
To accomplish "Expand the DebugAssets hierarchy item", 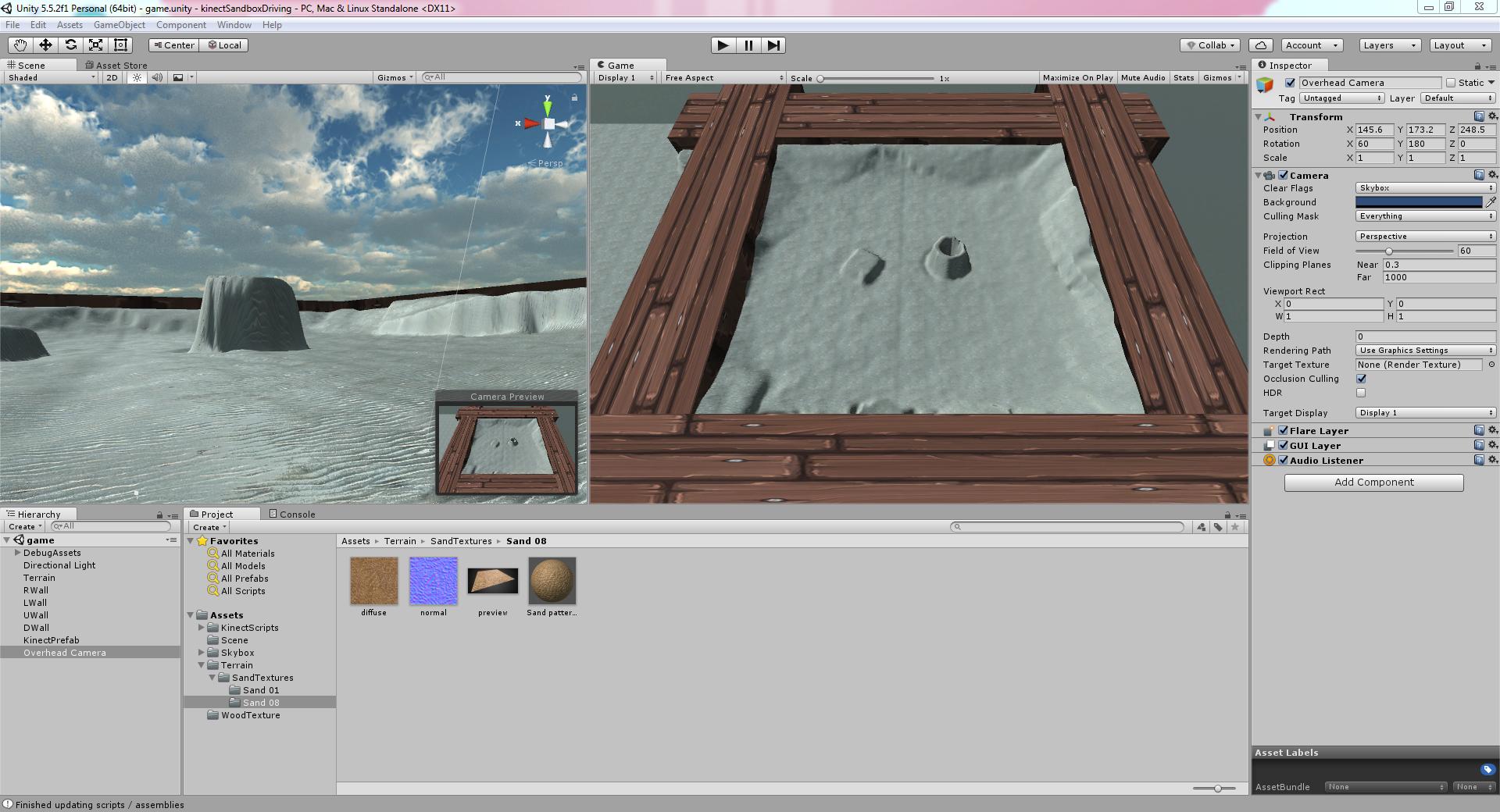I will click(17, 553).
